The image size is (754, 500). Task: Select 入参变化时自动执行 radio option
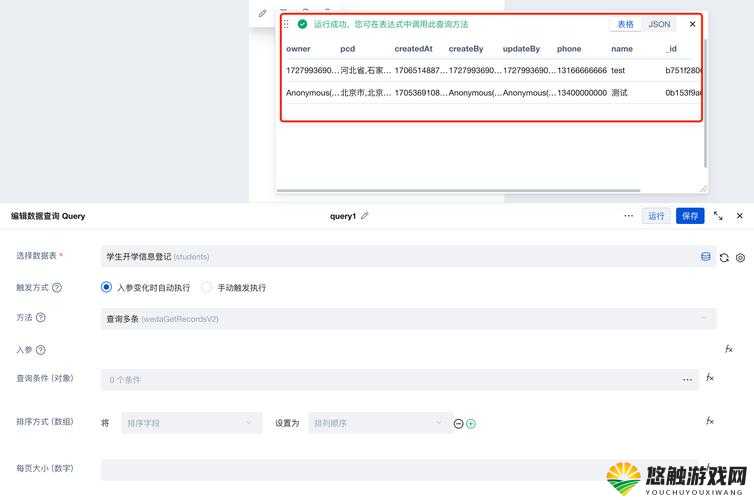pos(106,287)
